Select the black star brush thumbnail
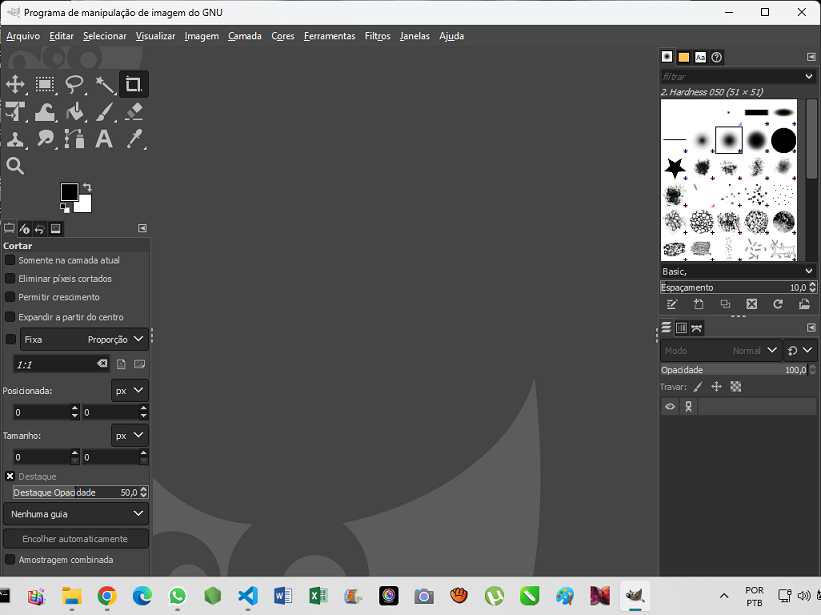 click(x=674, y=168)
